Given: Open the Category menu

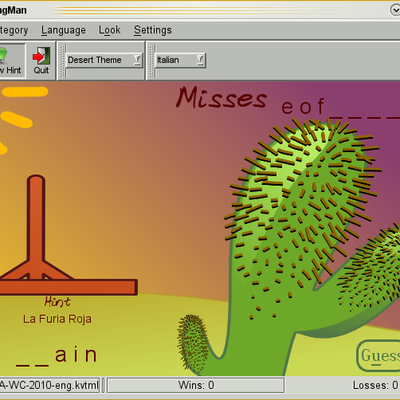Looking at the screenshot, I should 14,30.
